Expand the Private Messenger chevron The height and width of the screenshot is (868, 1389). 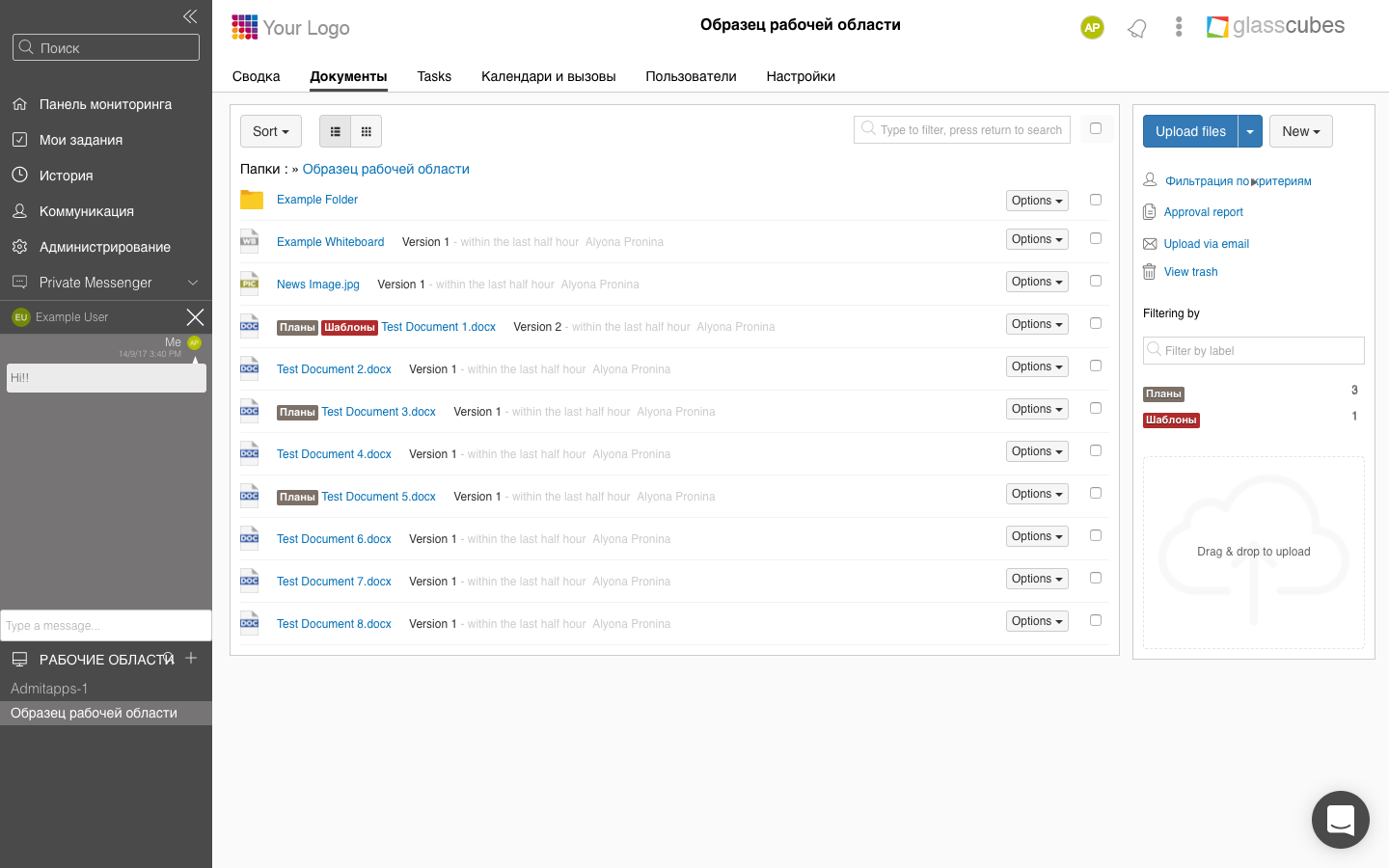tap(193, 283)
